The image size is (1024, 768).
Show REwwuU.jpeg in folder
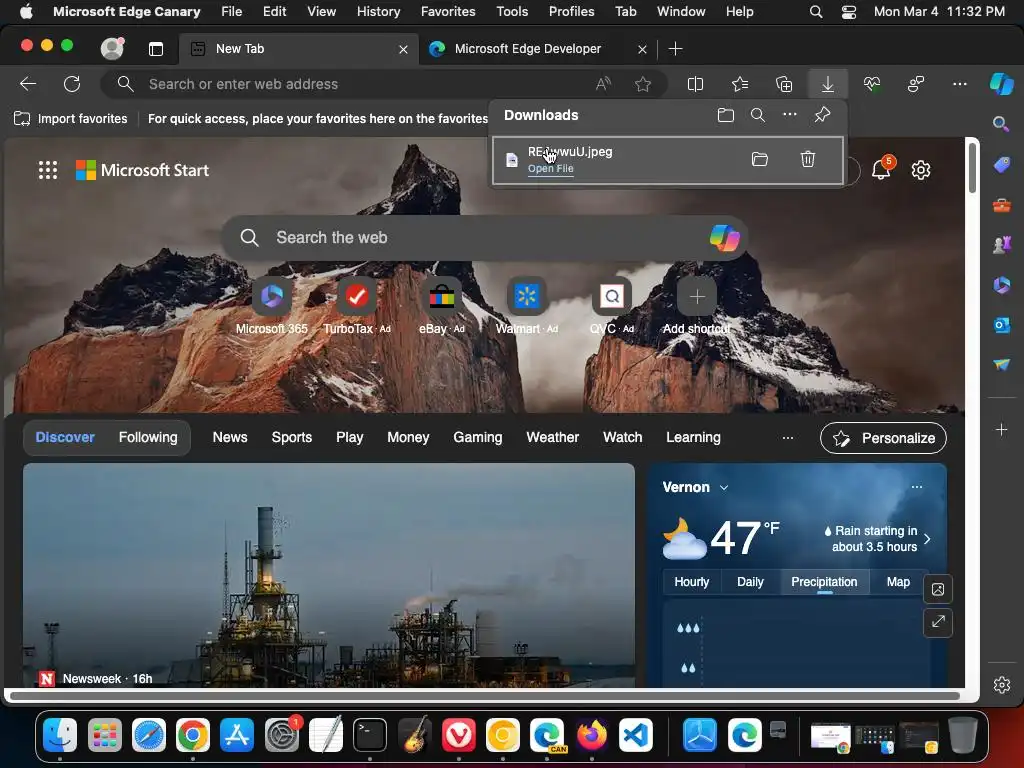click(x=760, y=159)
